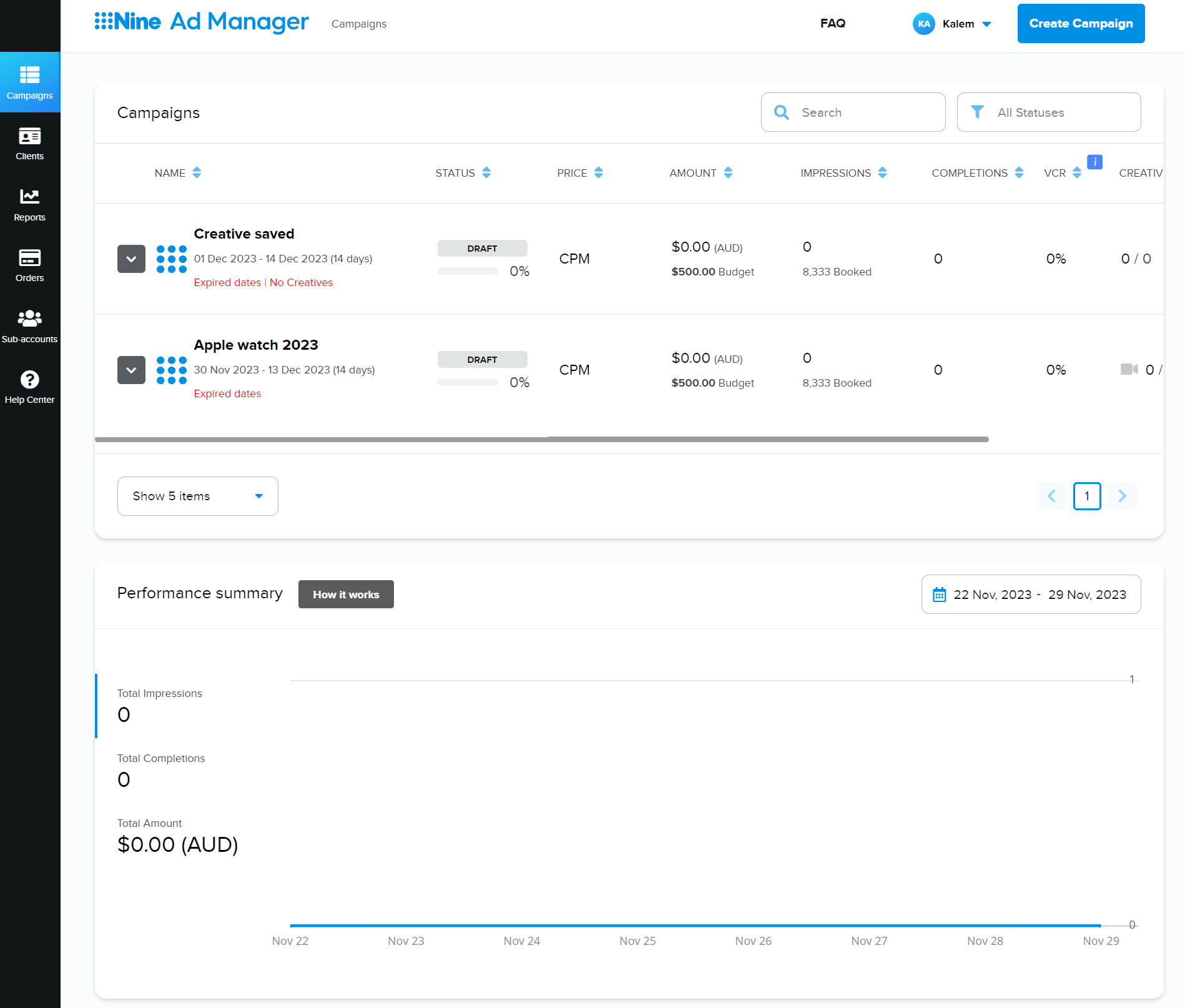Open the Apple watch 2023 campaign
Viewport: 1185px width, 1008px height.
(x=256, y=345)
